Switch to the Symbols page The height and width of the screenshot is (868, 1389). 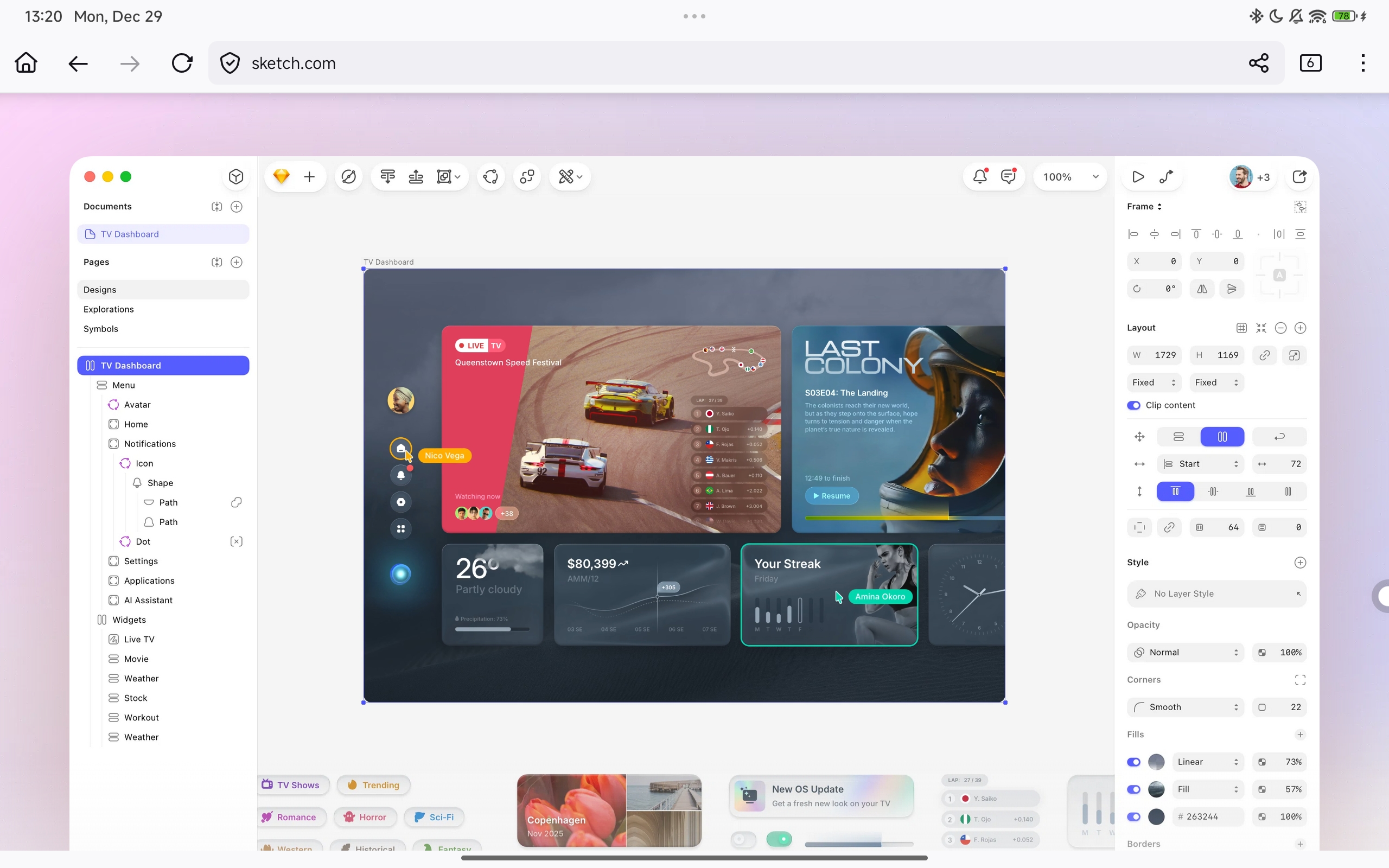click(x=101, y=328)
